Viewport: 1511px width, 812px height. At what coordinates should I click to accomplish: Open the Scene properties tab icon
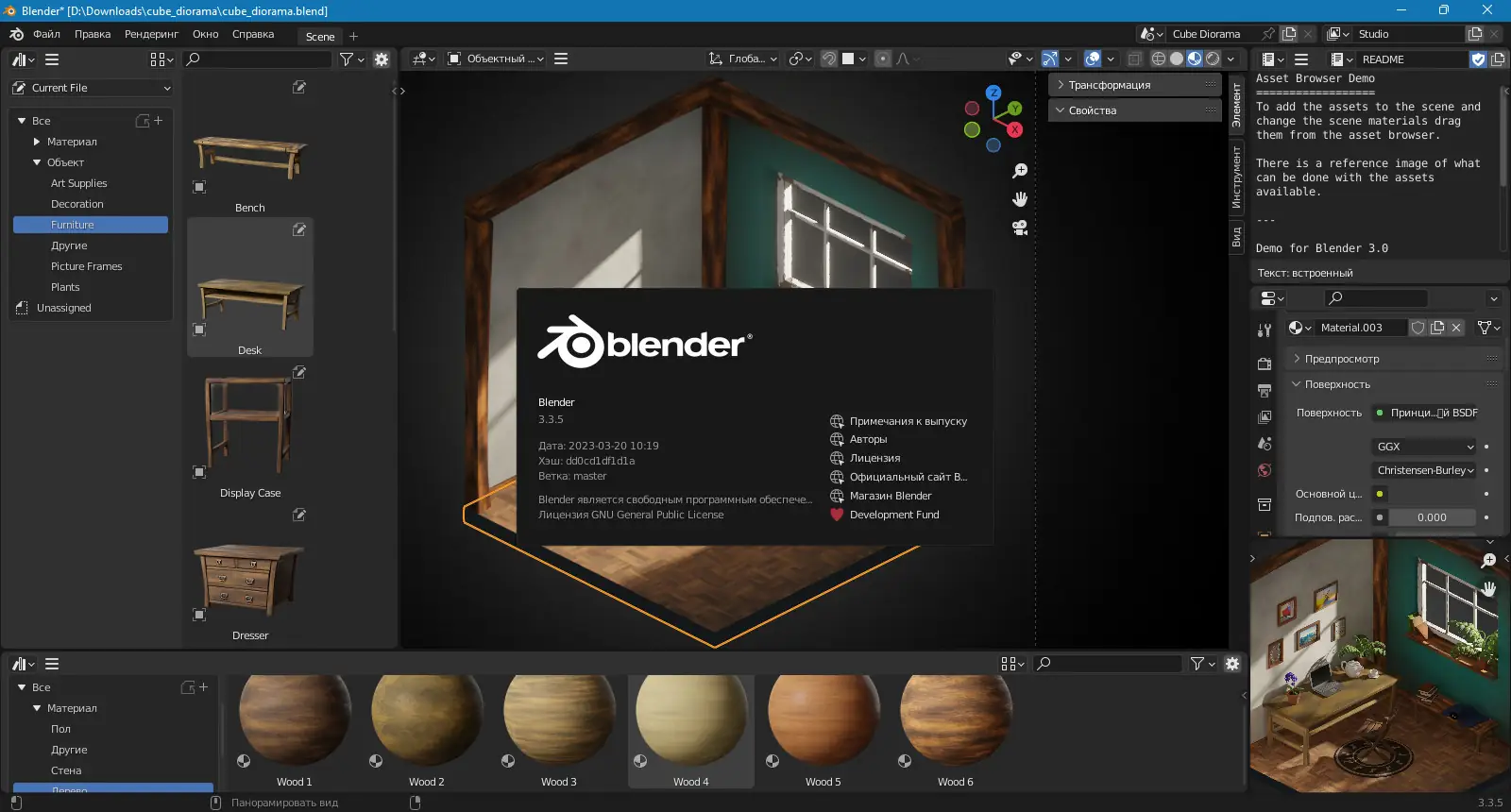(x=1265, y=443)
